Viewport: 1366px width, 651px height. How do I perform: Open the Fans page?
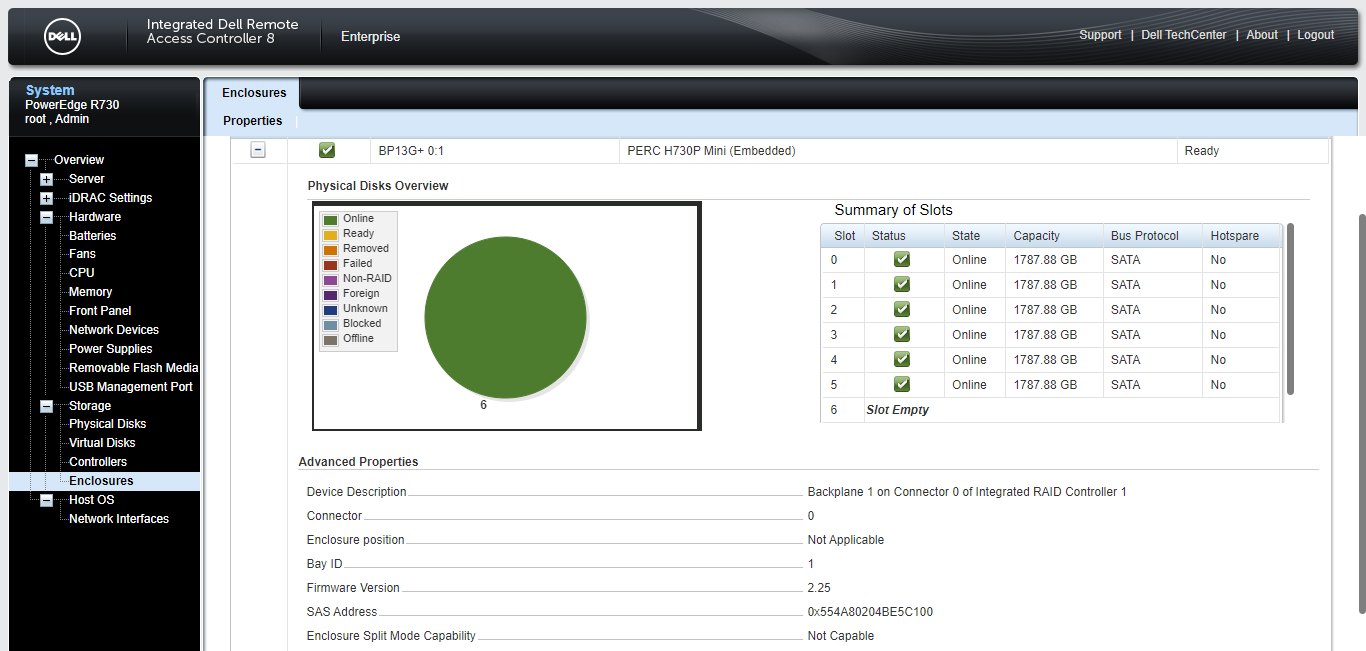pos(83,254)
